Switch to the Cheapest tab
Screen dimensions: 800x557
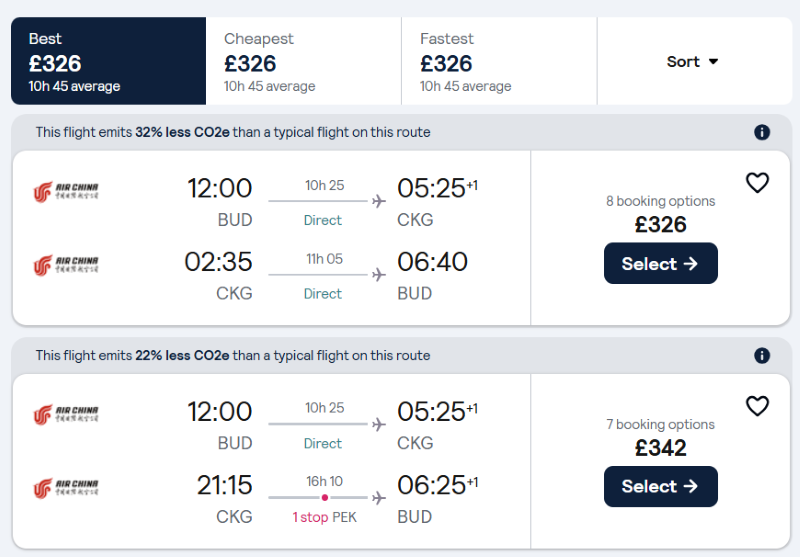tap(303, 62)
